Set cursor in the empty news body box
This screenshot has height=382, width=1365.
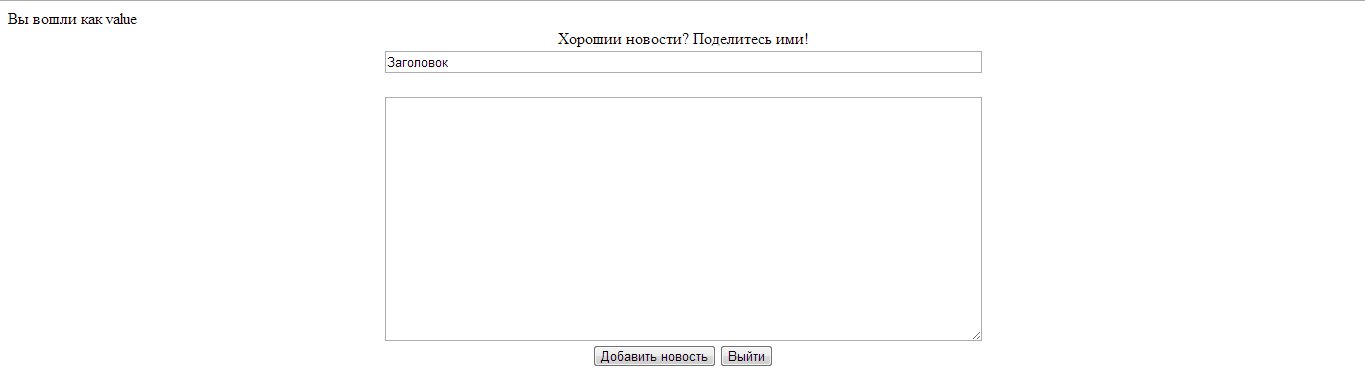point(683,219)
